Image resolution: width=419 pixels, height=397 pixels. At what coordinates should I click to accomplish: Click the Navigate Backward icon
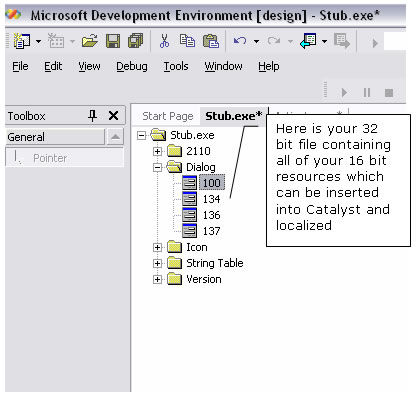[x=308, y=41]
